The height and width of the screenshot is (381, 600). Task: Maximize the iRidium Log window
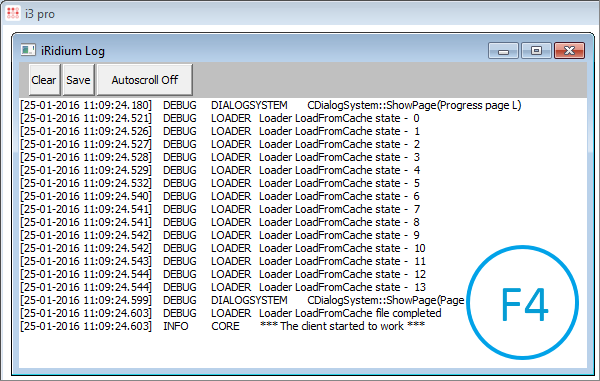(x=536, y=50)
